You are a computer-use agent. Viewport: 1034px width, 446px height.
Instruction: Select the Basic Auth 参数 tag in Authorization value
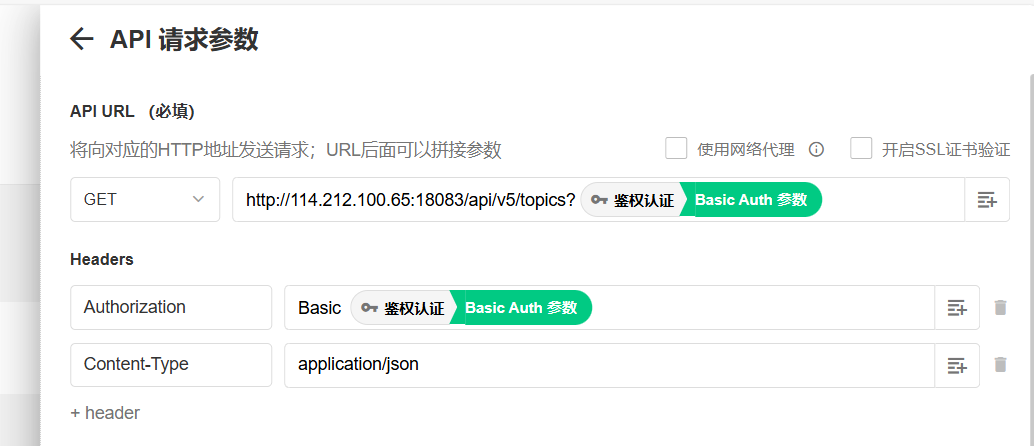522,308
